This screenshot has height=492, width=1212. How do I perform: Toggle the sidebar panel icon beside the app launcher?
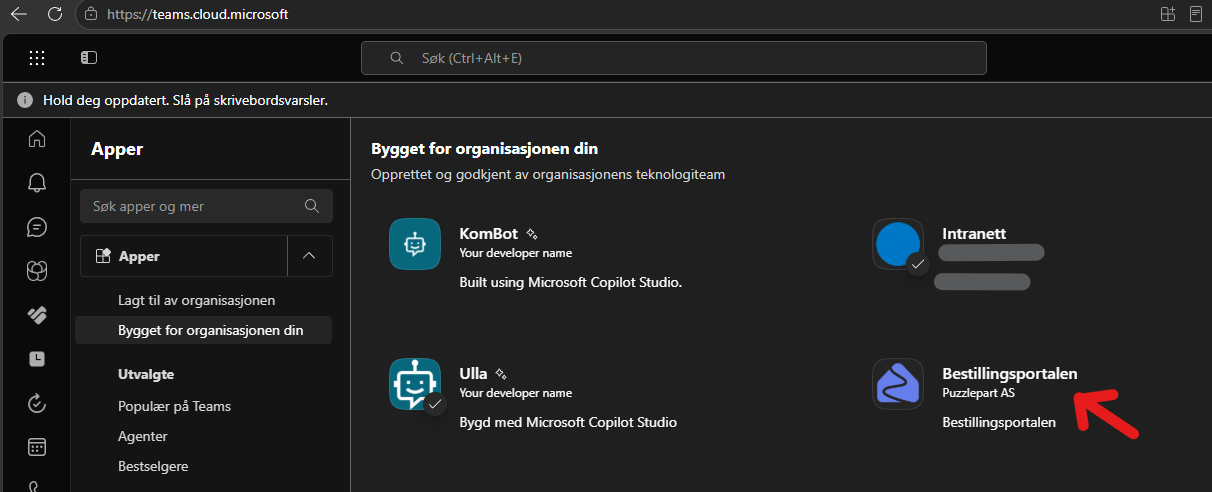[89, 58]
